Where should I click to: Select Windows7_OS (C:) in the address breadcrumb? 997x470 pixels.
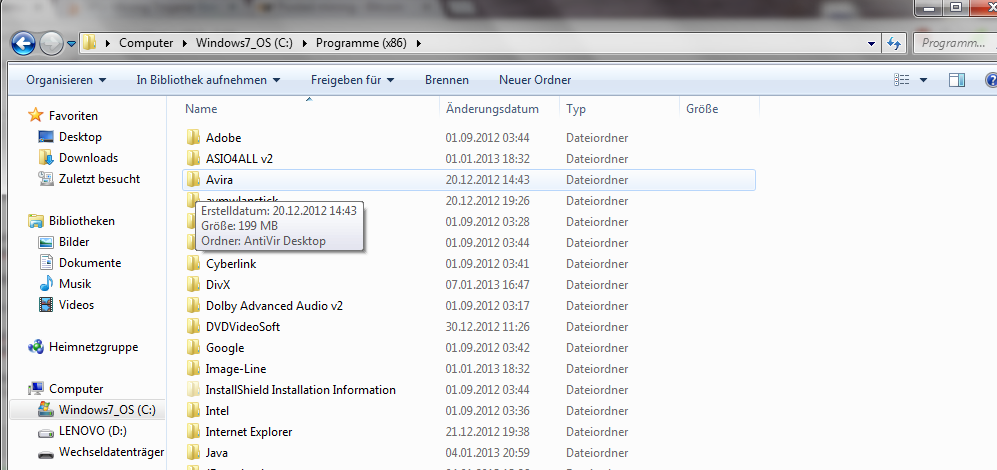[x=244, y=43]
